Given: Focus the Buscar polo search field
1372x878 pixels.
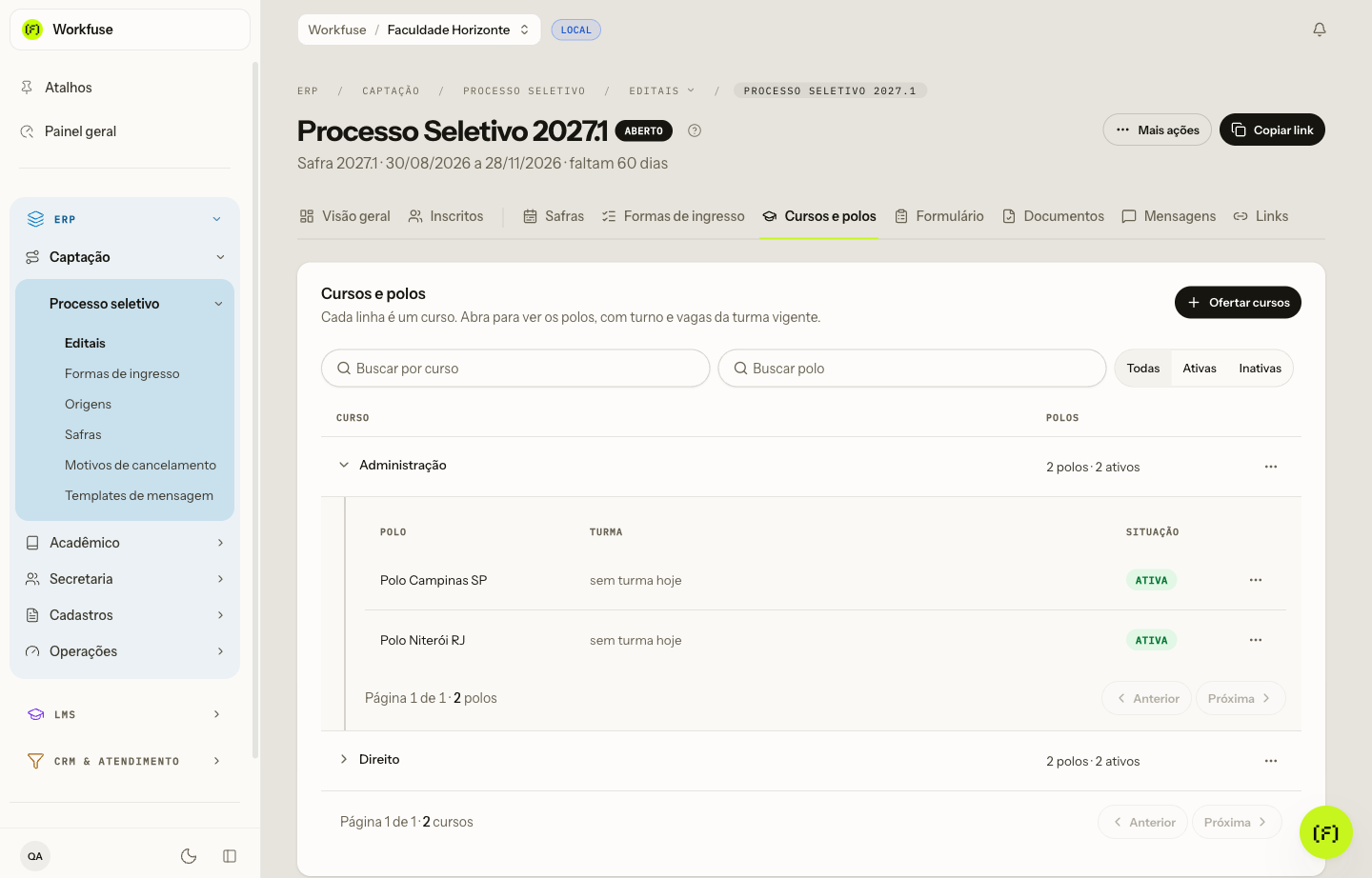Looking at the screenshot, I should coord(912,369).
